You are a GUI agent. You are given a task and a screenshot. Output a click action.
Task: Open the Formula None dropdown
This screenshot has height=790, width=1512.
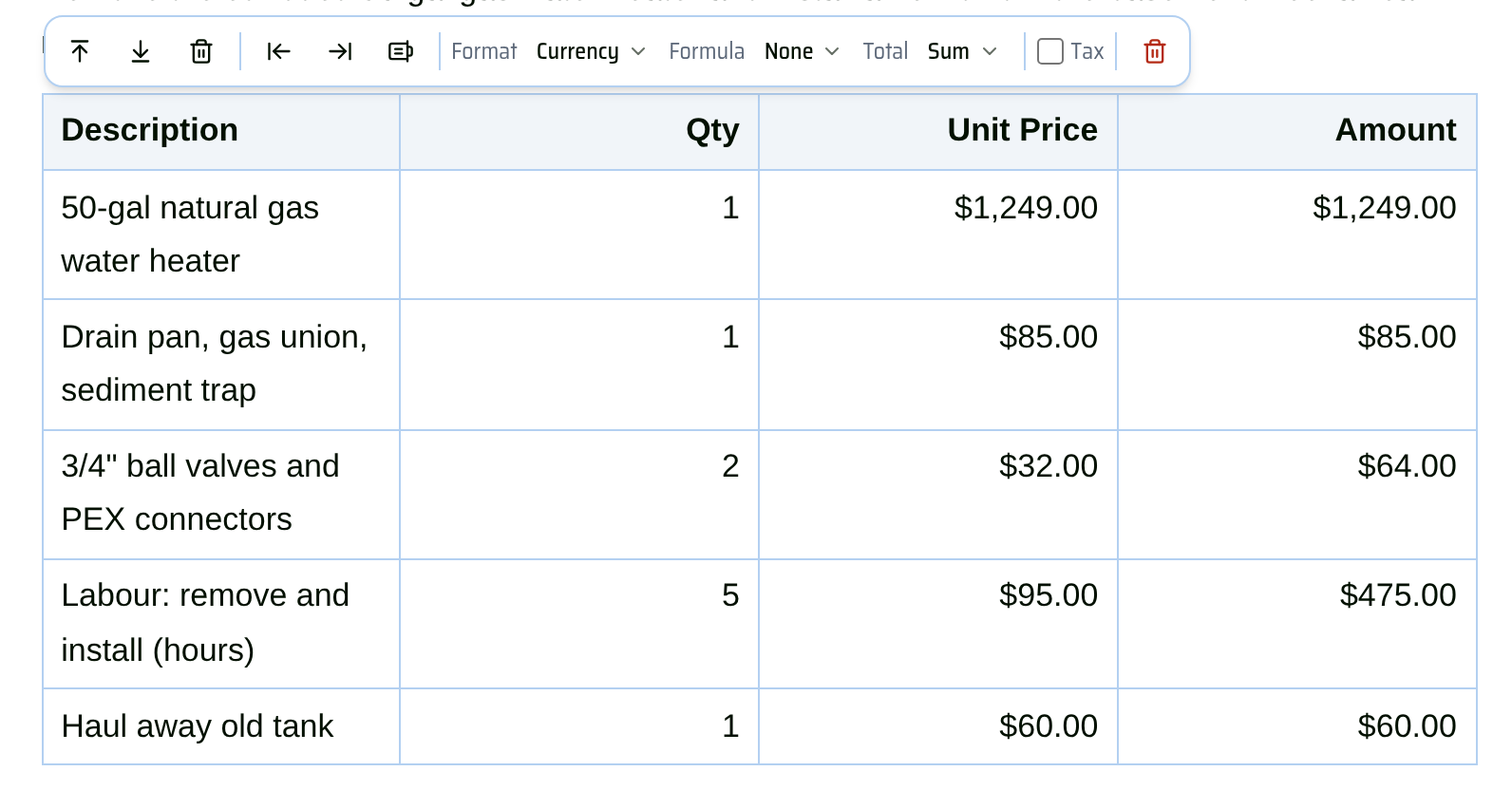(802, 51)
